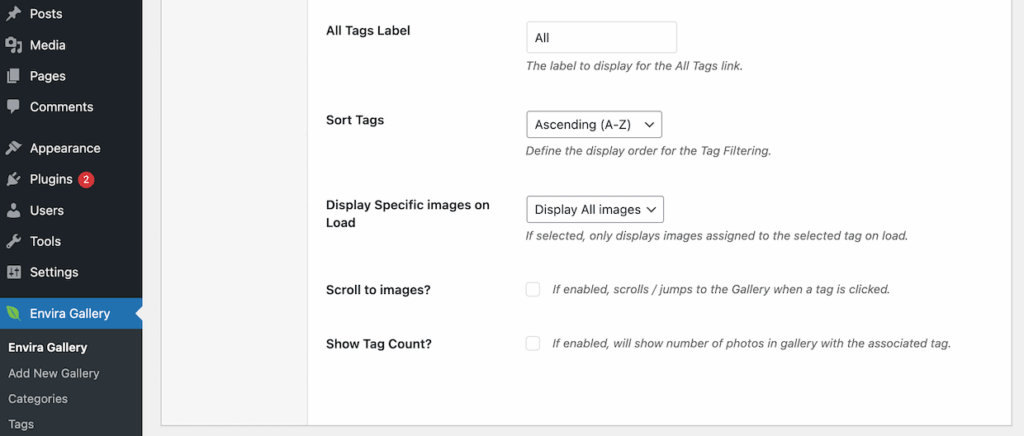Click the Show Tag Count? label
1024x436 pixels.
pyautogui.click(x=379, y=344)
